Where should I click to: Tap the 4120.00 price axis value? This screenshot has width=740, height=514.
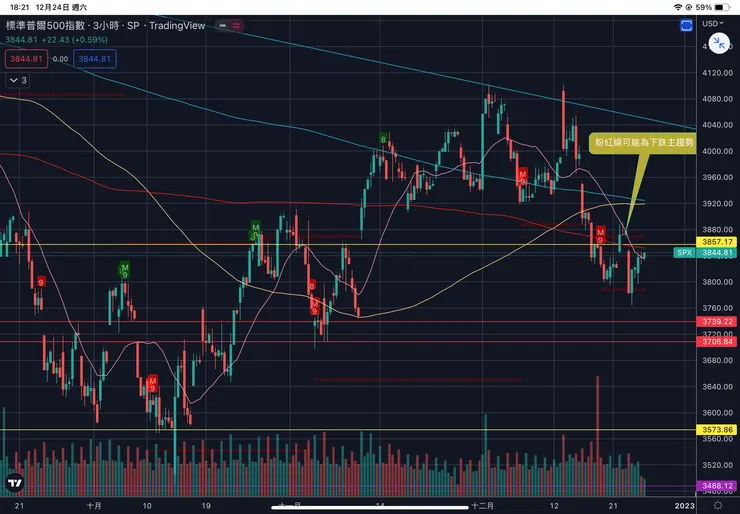[x=717, y=73]
